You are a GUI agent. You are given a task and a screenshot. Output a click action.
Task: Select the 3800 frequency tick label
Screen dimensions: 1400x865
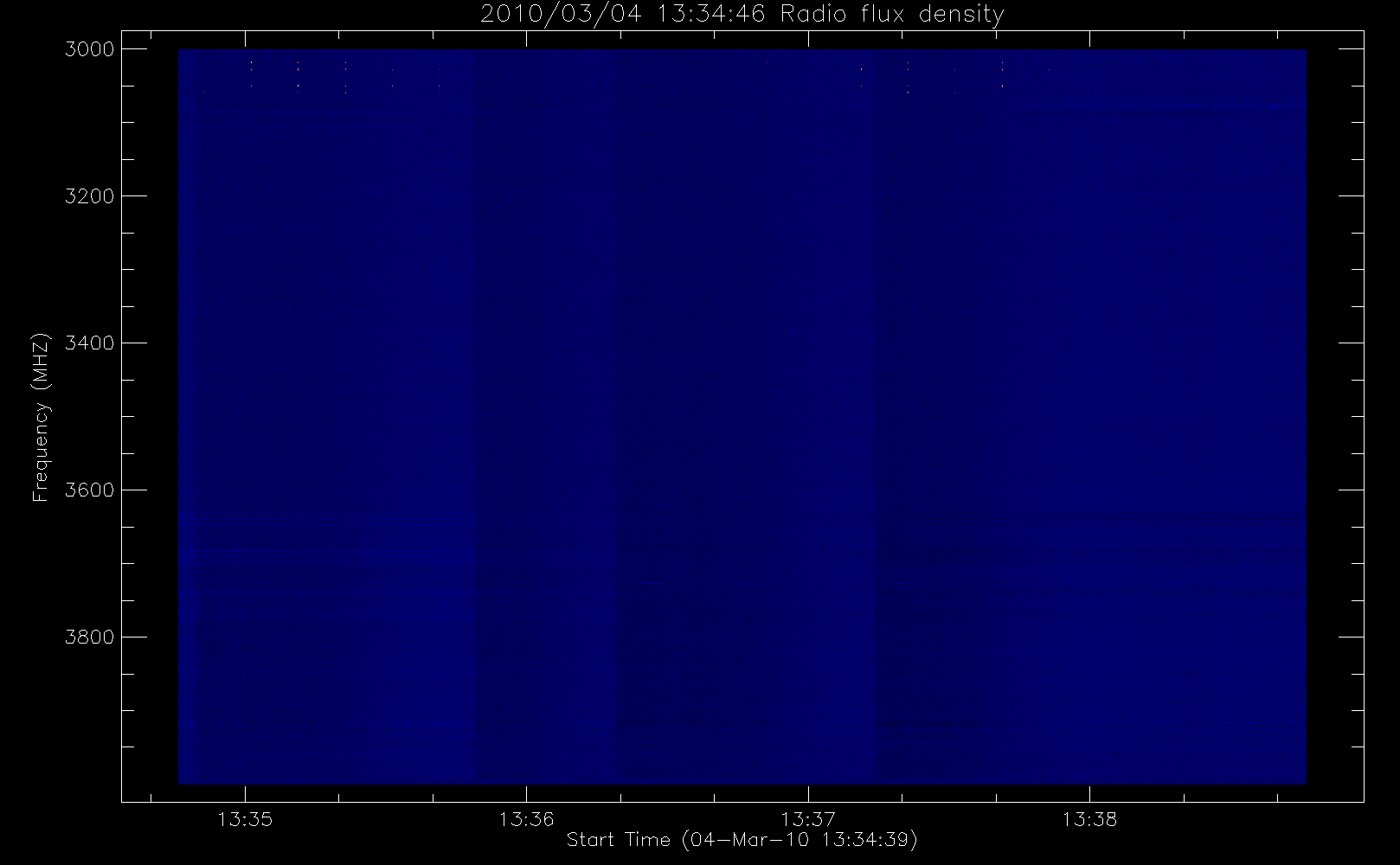(89, 638)
